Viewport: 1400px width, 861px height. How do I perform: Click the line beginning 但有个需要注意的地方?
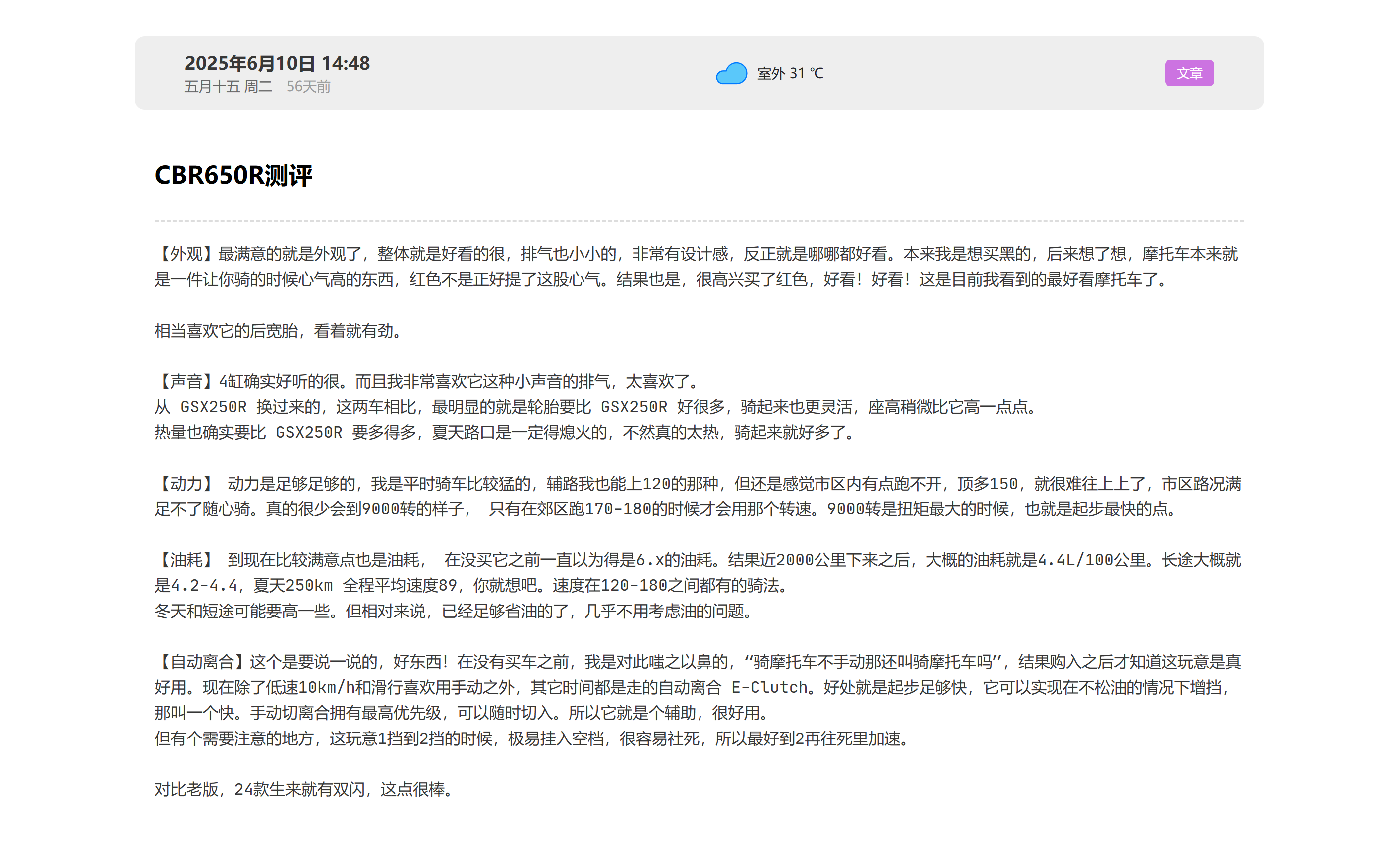tap(533, 738)
